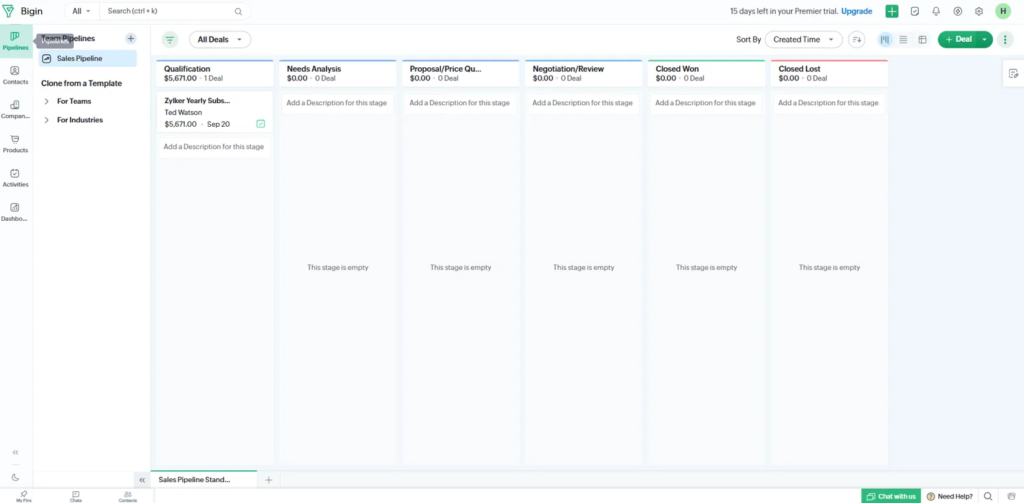This screenshot has width=1024, height=503.
Task: Open the user profile avatar H
Action: 1002,11
